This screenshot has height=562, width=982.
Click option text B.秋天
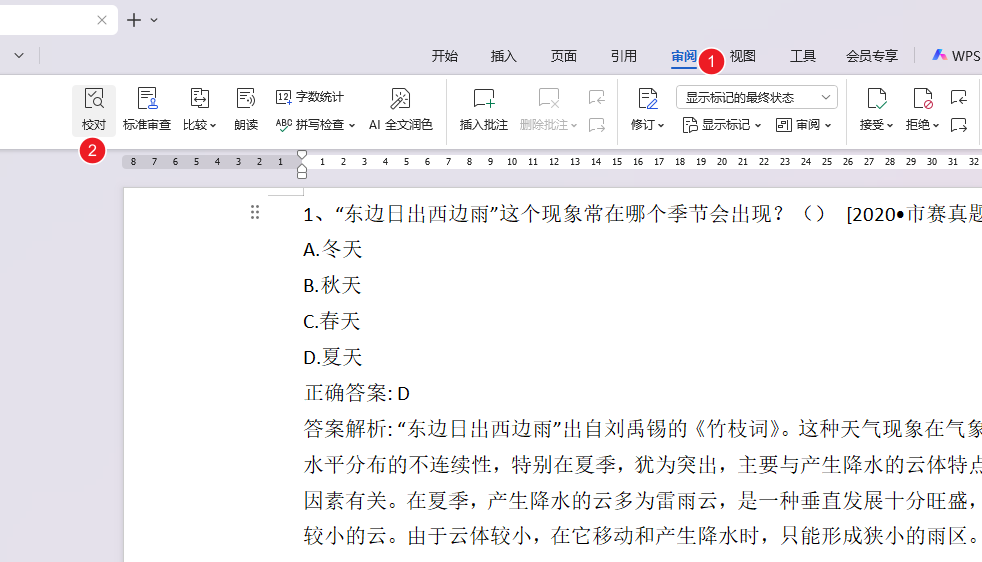pyautogui.click(x=333, y=285)
